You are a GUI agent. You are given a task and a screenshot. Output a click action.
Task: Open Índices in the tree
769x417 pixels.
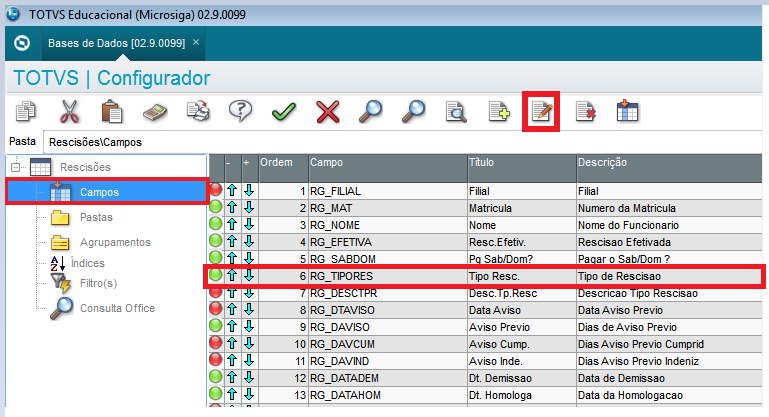tap(88, 263)
